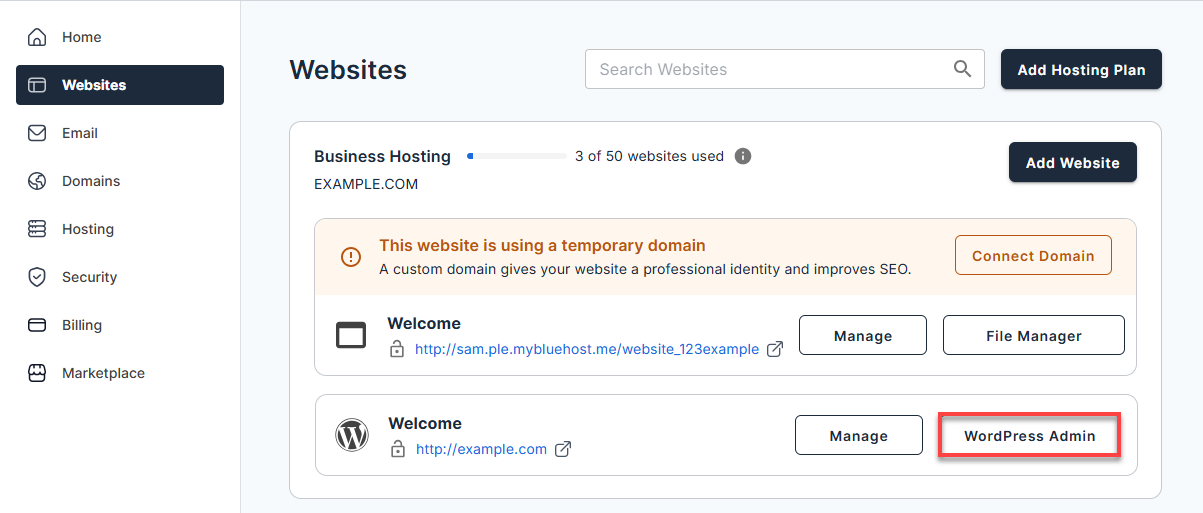Click the Billing card icon

point(37,325)
